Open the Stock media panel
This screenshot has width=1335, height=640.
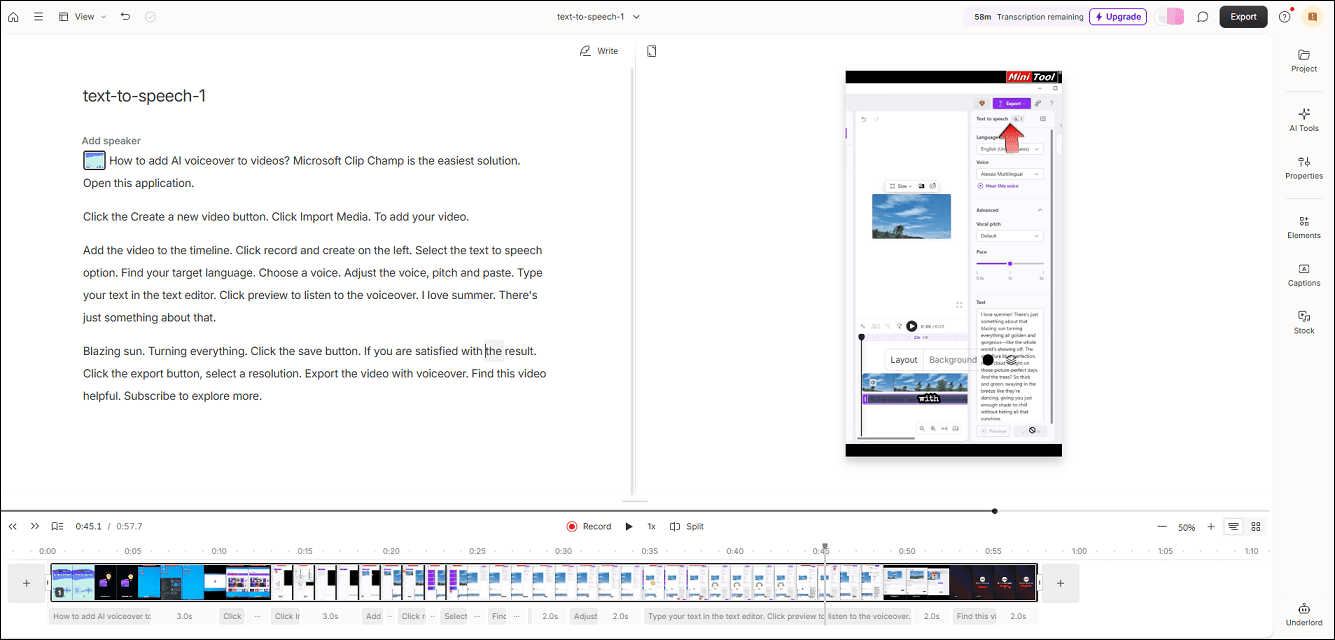(x=1303, y=322)
